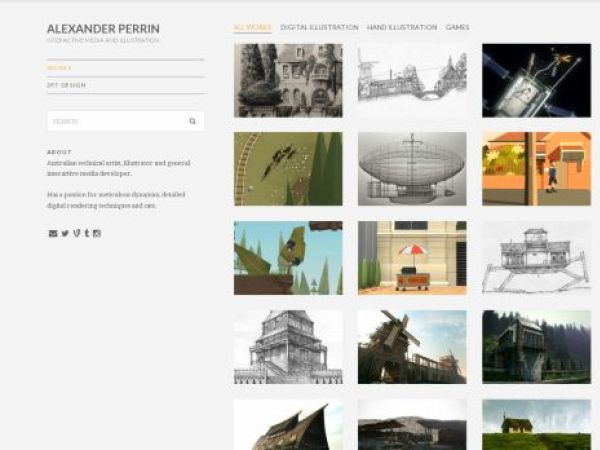600x450 pixels.
Task: Click the tagline under Alexander Perrin title
Action: (103, 40)
